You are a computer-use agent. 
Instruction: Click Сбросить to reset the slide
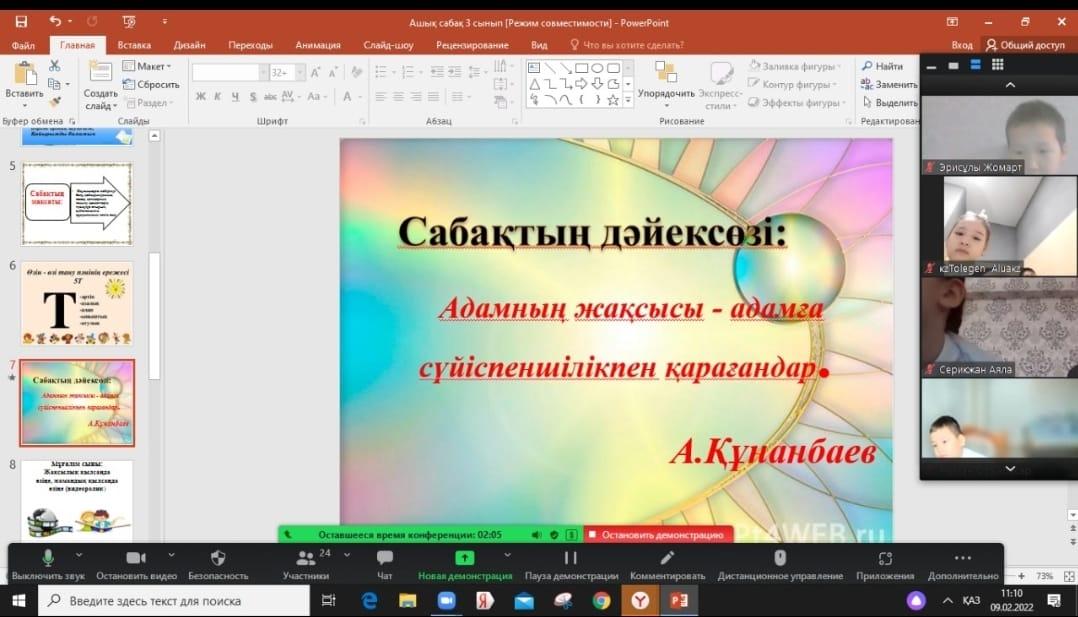click(x=151, y=84)
